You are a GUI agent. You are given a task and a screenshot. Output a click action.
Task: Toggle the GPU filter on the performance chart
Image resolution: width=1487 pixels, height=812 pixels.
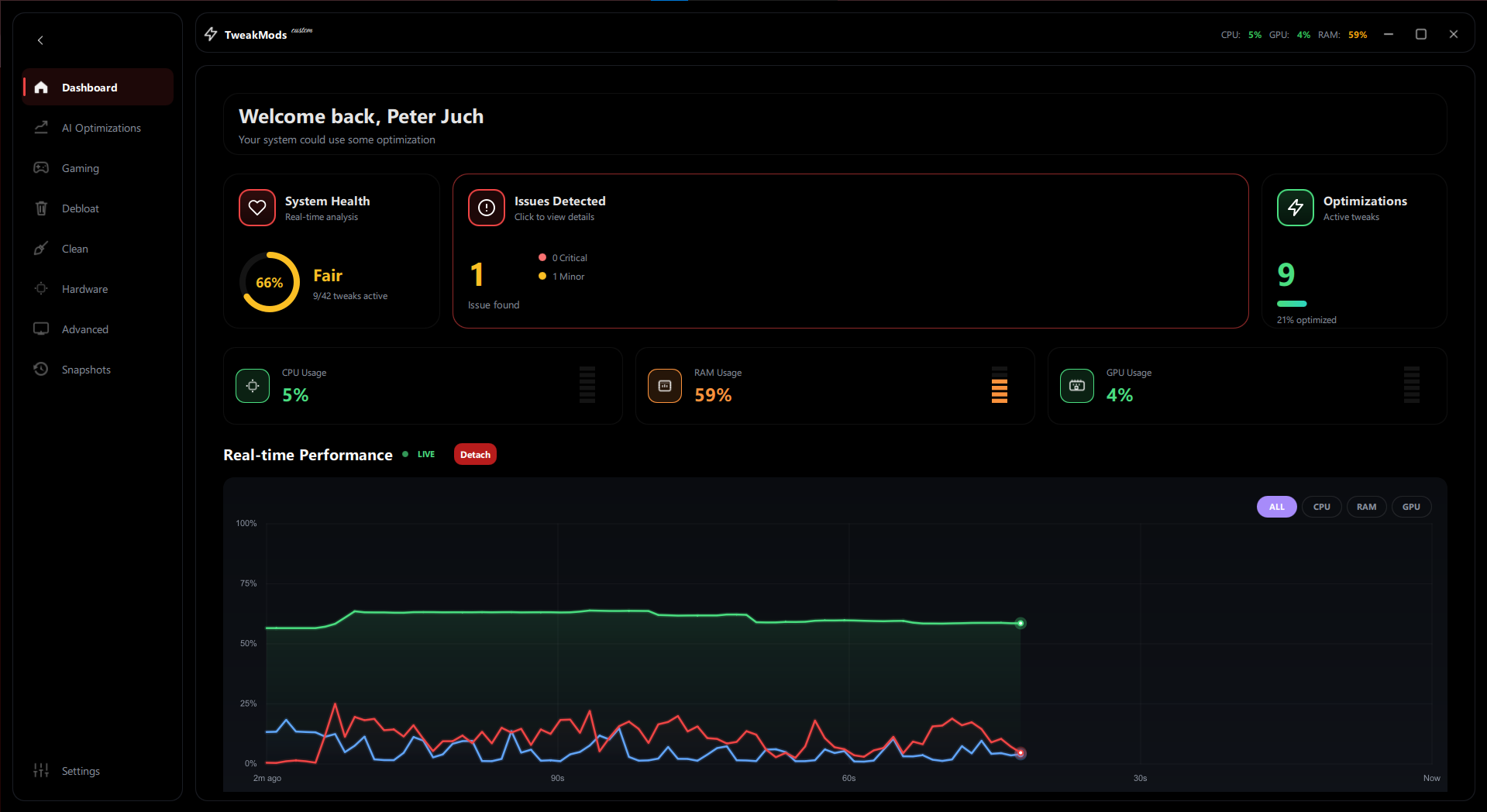[1411, 506]
